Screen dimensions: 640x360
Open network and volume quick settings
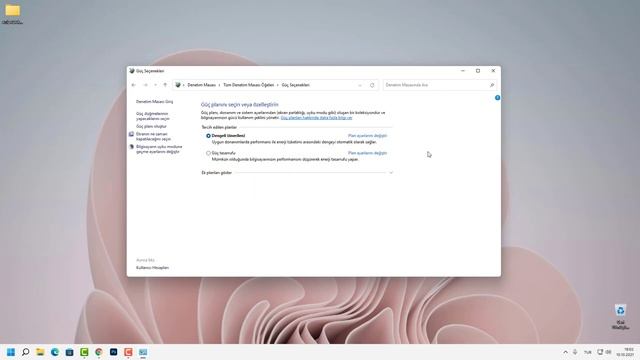pyautogui.click(x=604, y=352)
